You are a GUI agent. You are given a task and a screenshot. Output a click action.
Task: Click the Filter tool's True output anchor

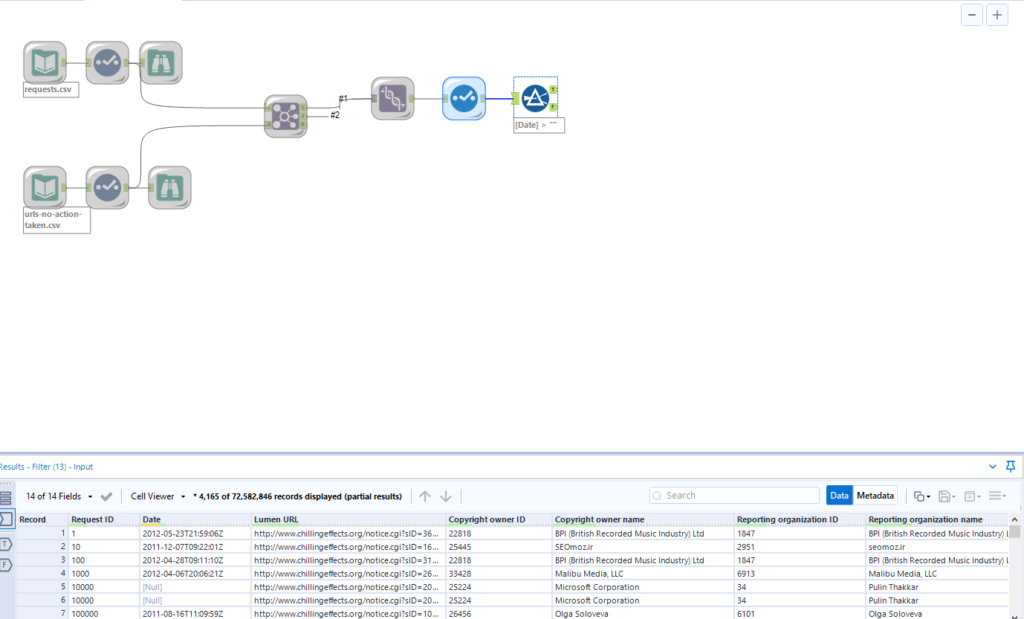tap(553, 89)
